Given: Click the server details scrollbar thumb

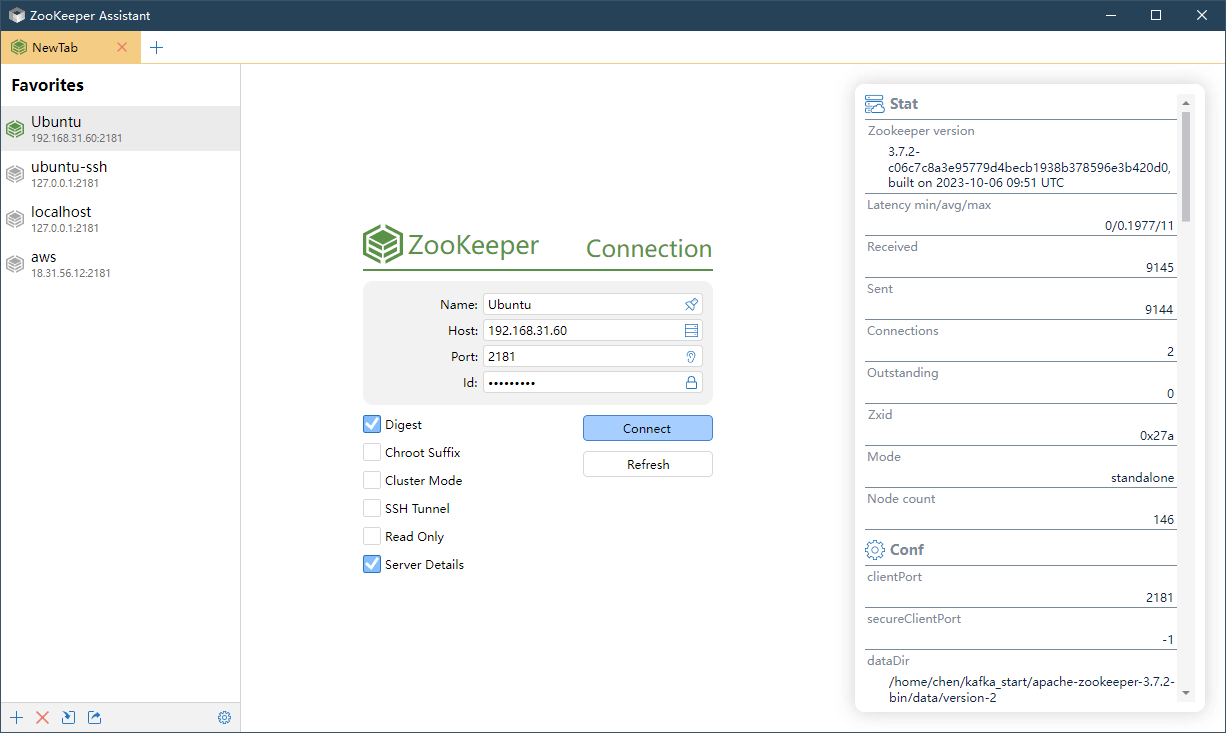Looking at the screenshot, I should pyautogui.click(x=1186, y=165).
